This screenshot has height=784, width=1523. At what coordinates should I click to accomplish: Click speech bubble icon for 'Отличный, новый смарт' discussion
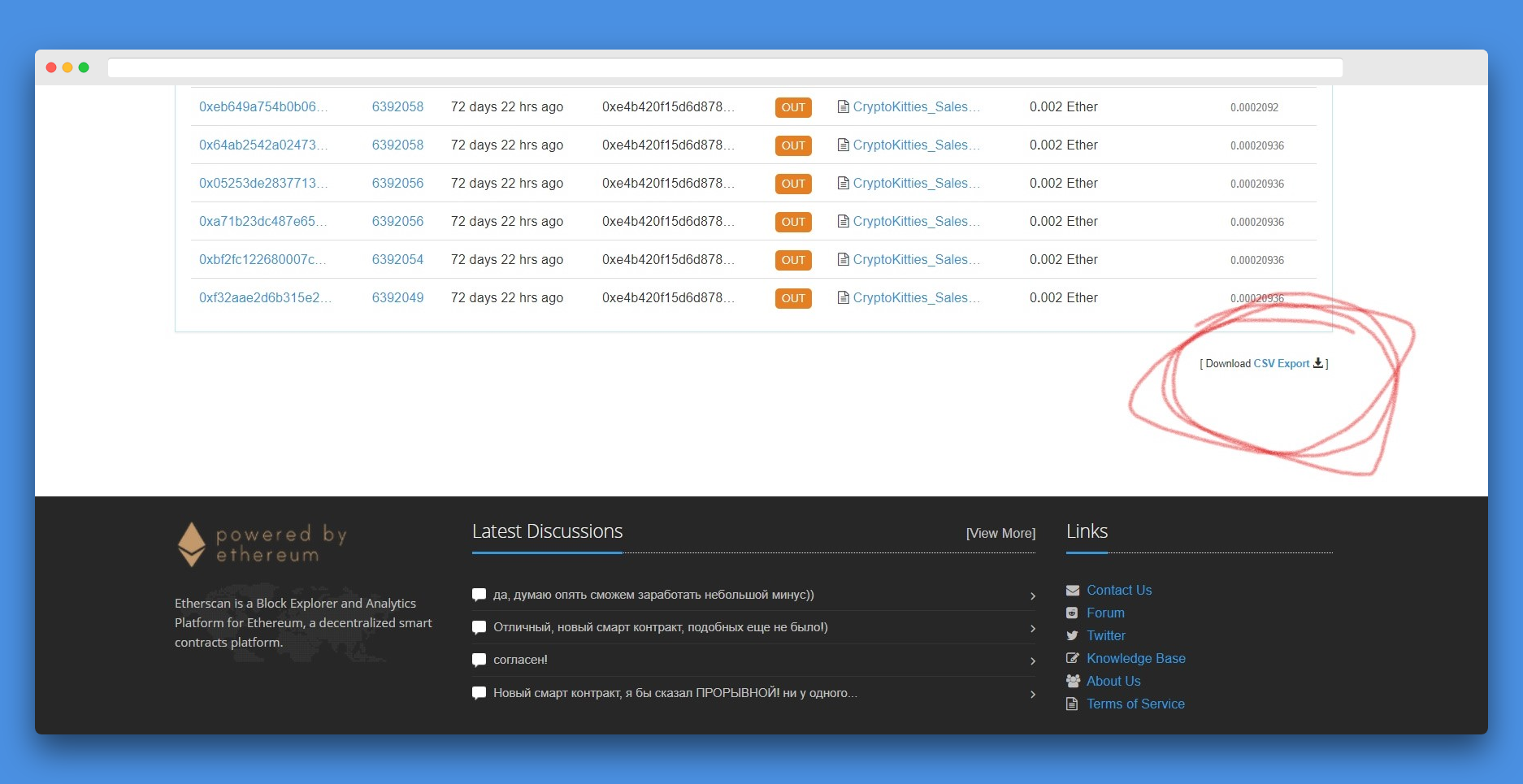pos(479,628)
